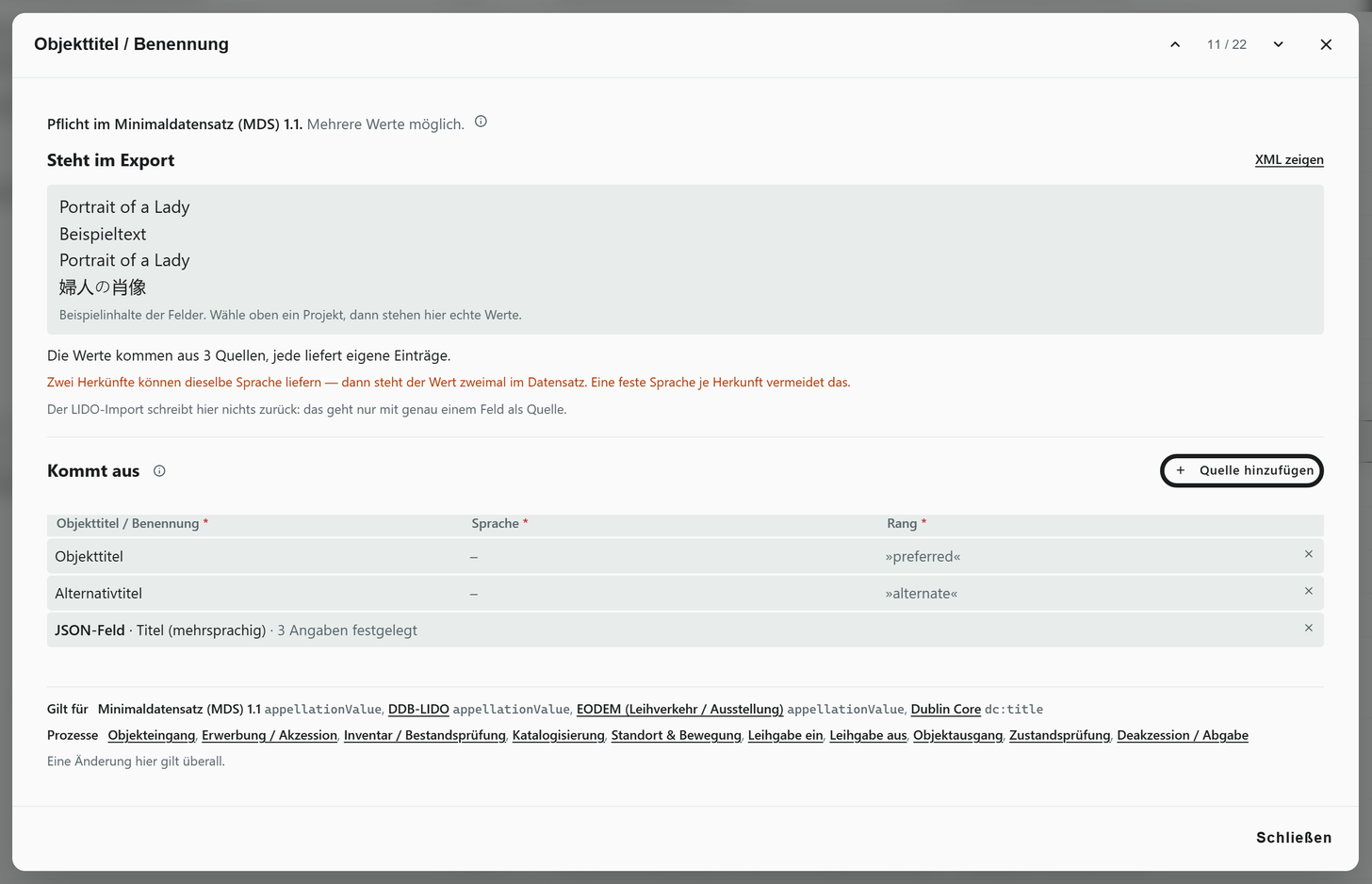1372x884 pixels.
Task: Open Objektausgang process link
Action: [958, 735]
